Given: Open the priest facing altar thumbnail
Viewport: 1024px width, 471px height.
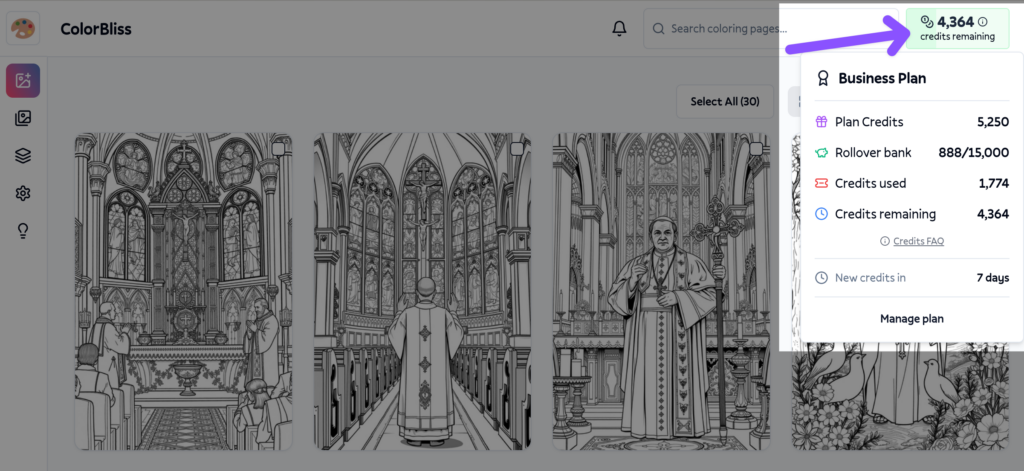Looking at the screenshot, I should pyautogui.click(x=423, y=291).
